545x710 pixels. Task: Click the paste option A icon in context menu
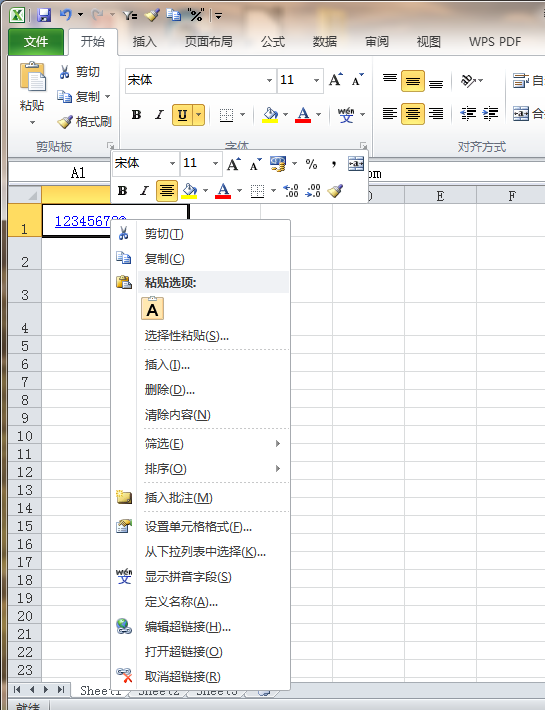point(153,309)
